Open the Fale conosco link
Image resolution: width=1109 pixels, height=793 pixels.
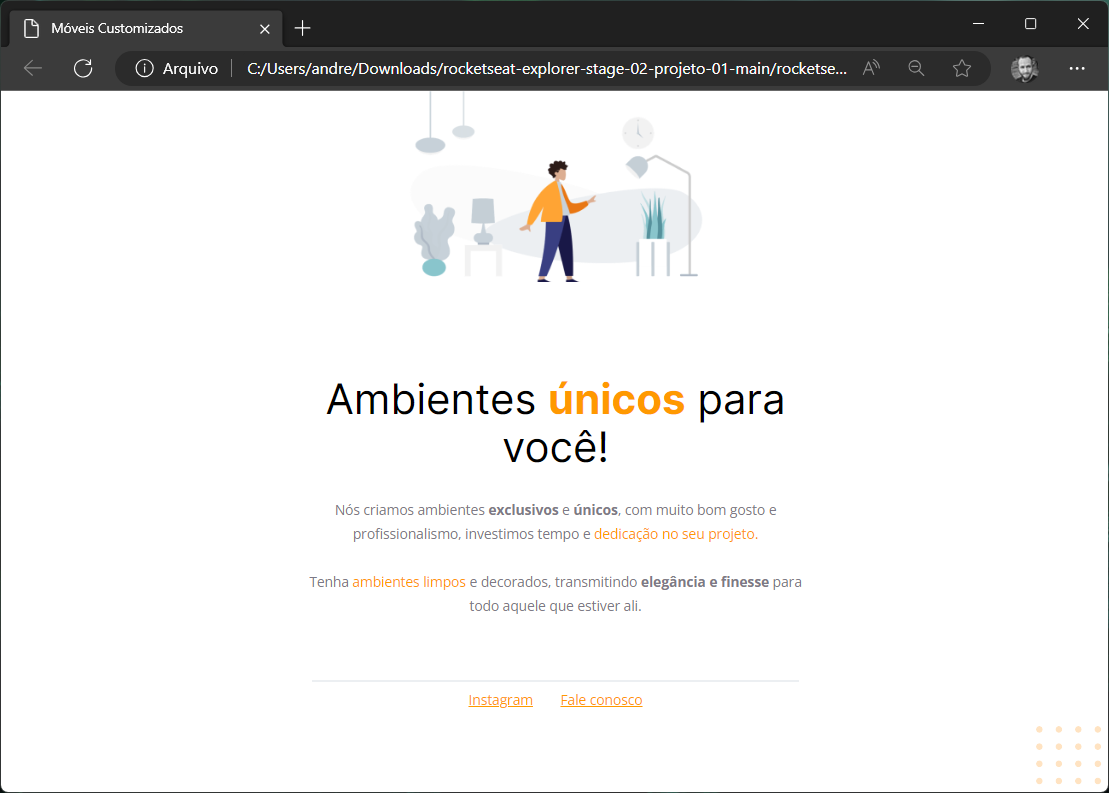601,699
